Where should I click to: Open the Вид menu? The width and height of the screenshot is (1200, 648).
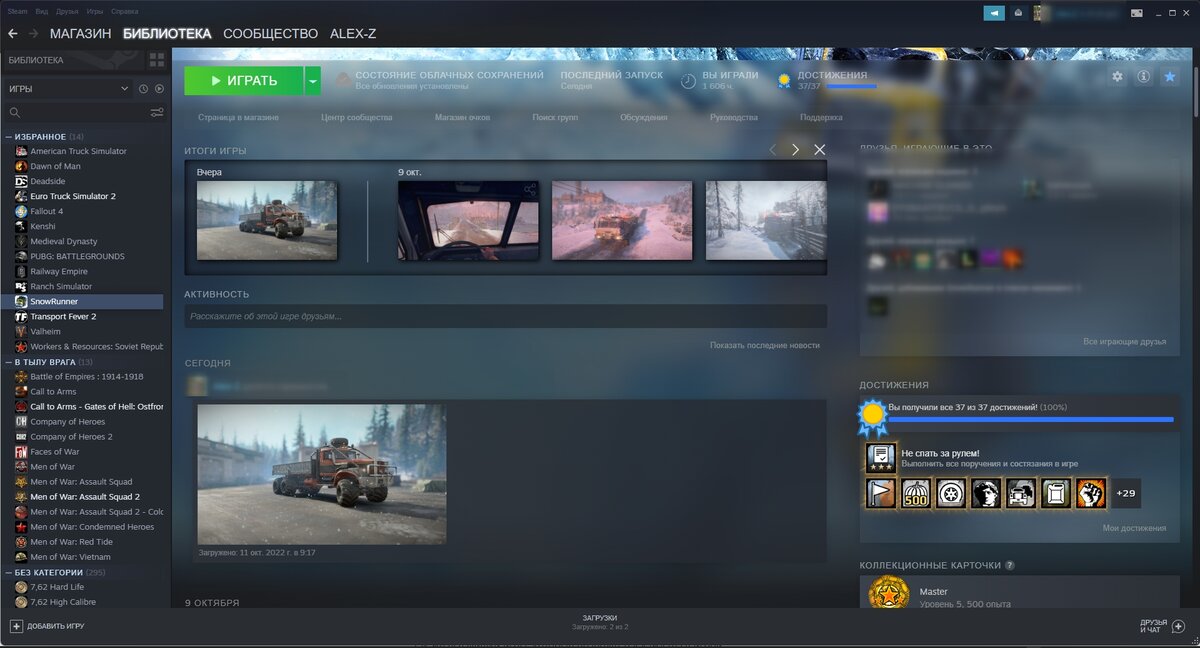pos(41,11)
